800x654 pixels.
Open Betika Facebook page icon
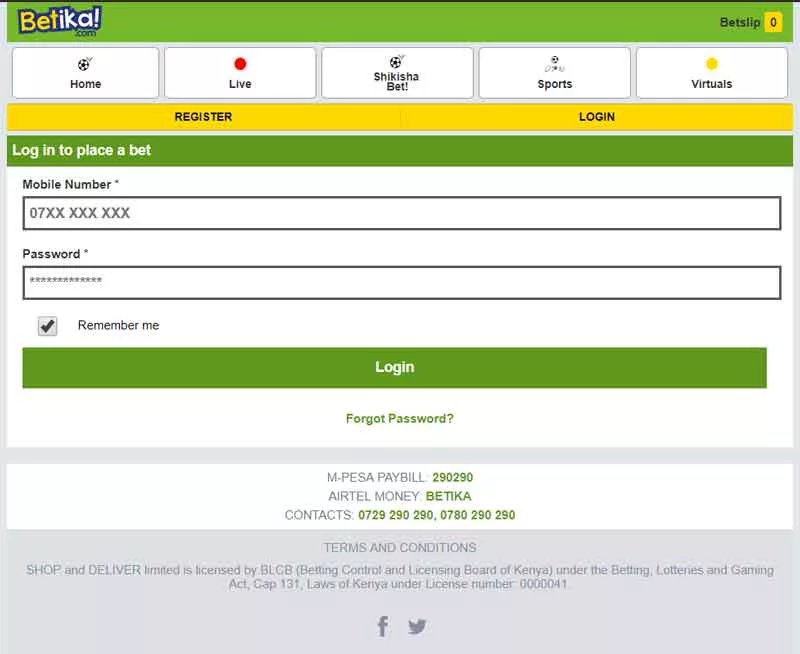coord(383,626)
